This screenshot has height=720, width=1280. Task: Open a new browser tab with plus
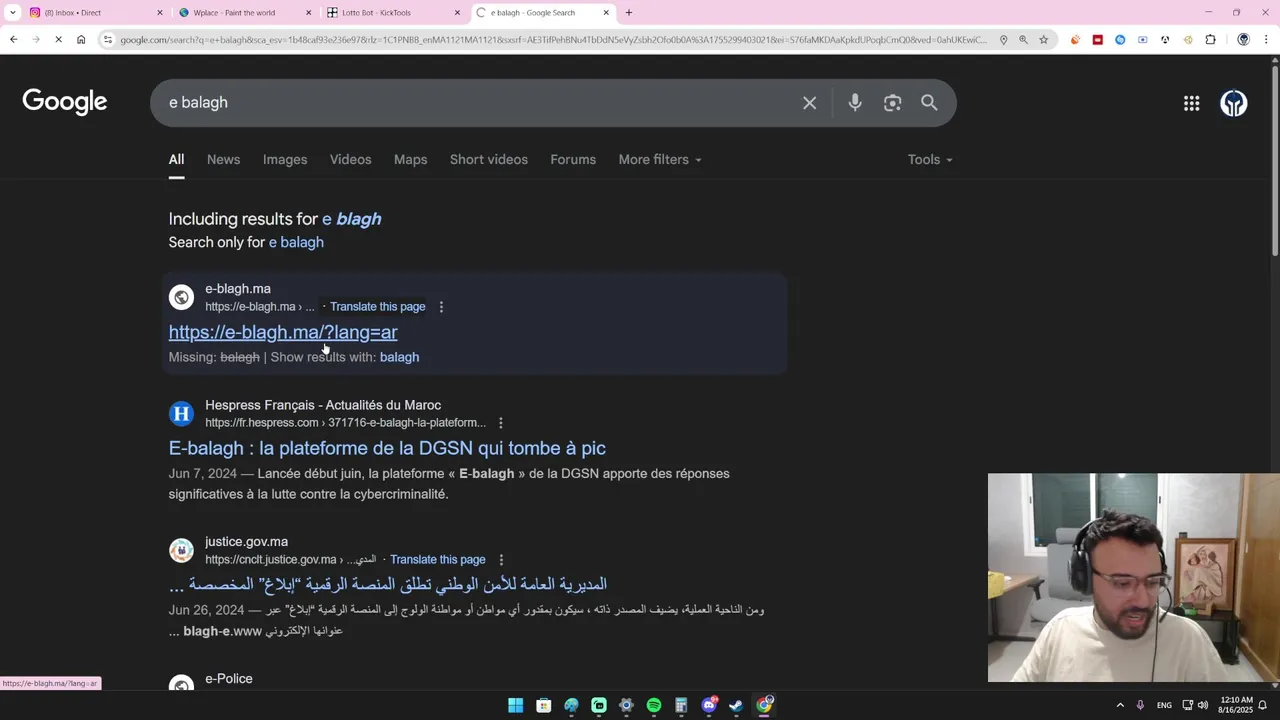(628, 13)
